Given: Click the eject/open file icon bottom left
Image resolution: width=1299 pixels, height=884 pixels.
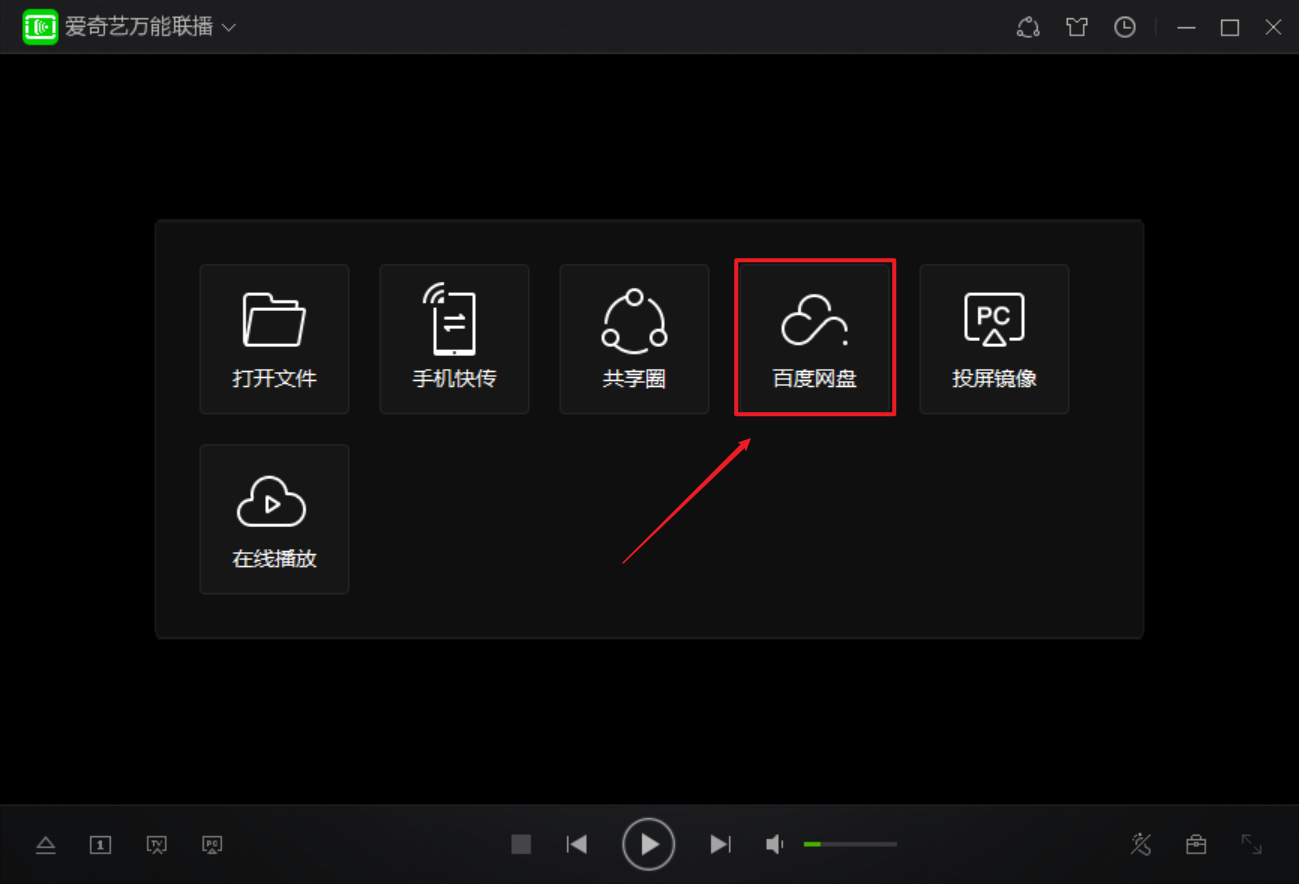Looking at the screenshot, I should click(46, 845).
